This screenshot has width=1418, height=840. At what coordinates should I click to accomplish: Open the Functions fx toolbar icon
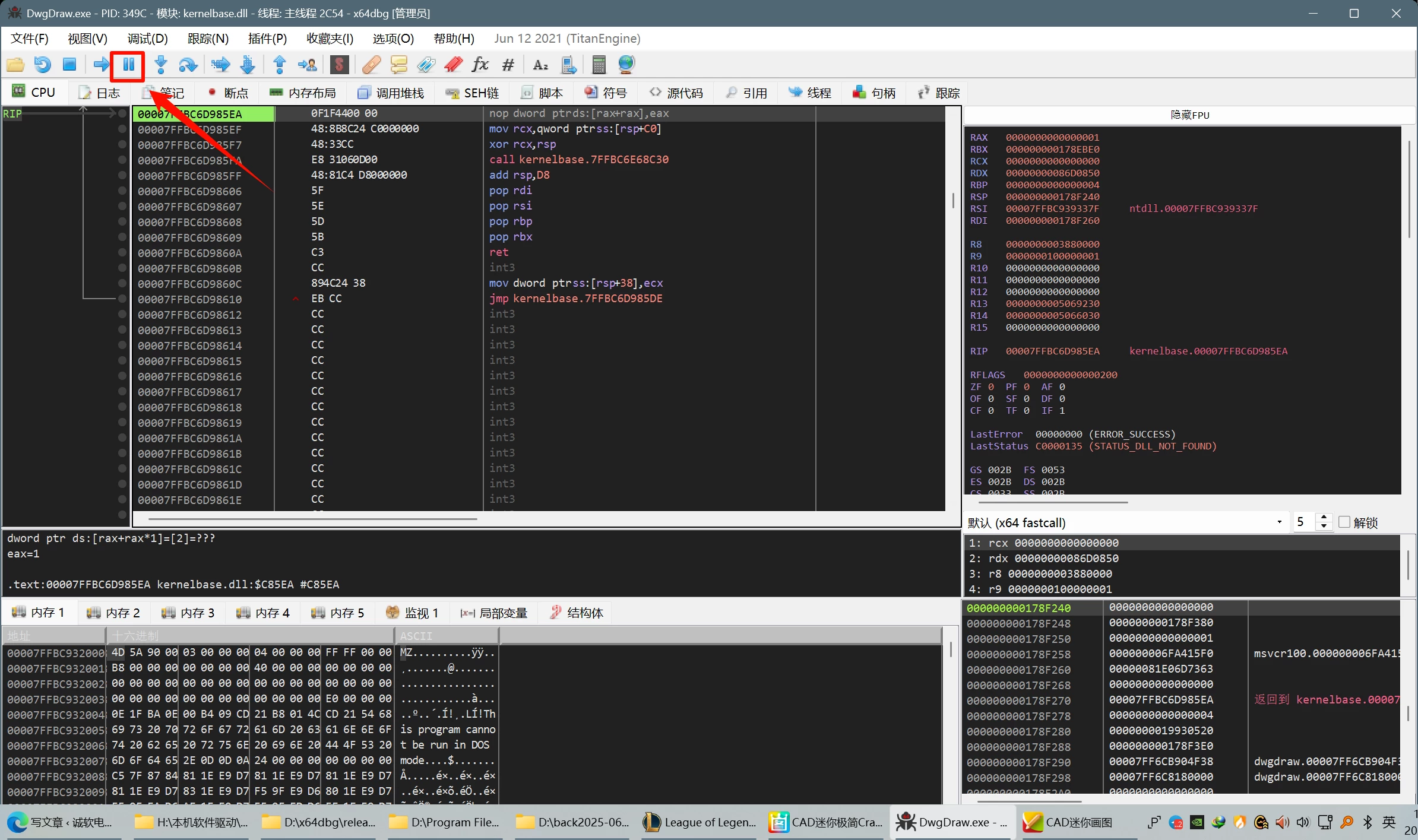[480, 65]
